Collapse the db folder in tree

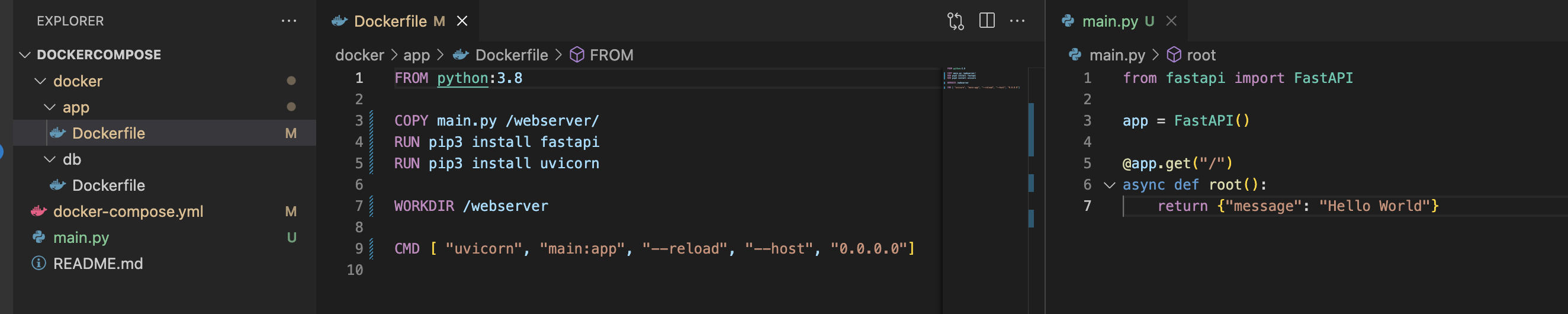point(50,159)
